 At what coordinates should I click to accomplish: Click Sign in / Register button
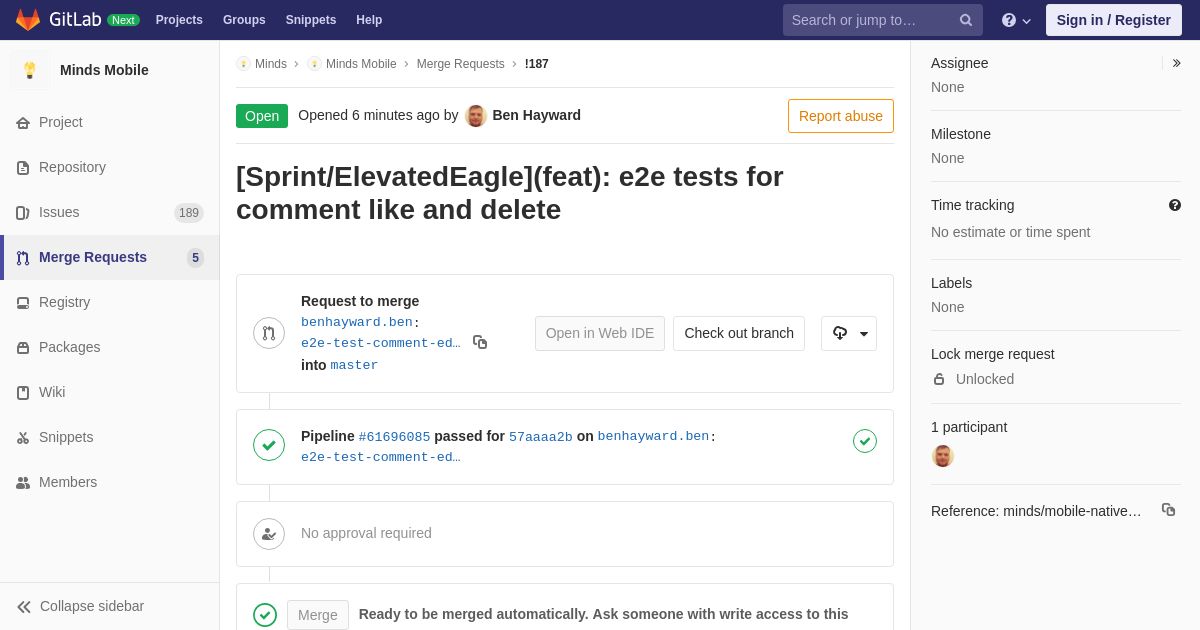1114,20
